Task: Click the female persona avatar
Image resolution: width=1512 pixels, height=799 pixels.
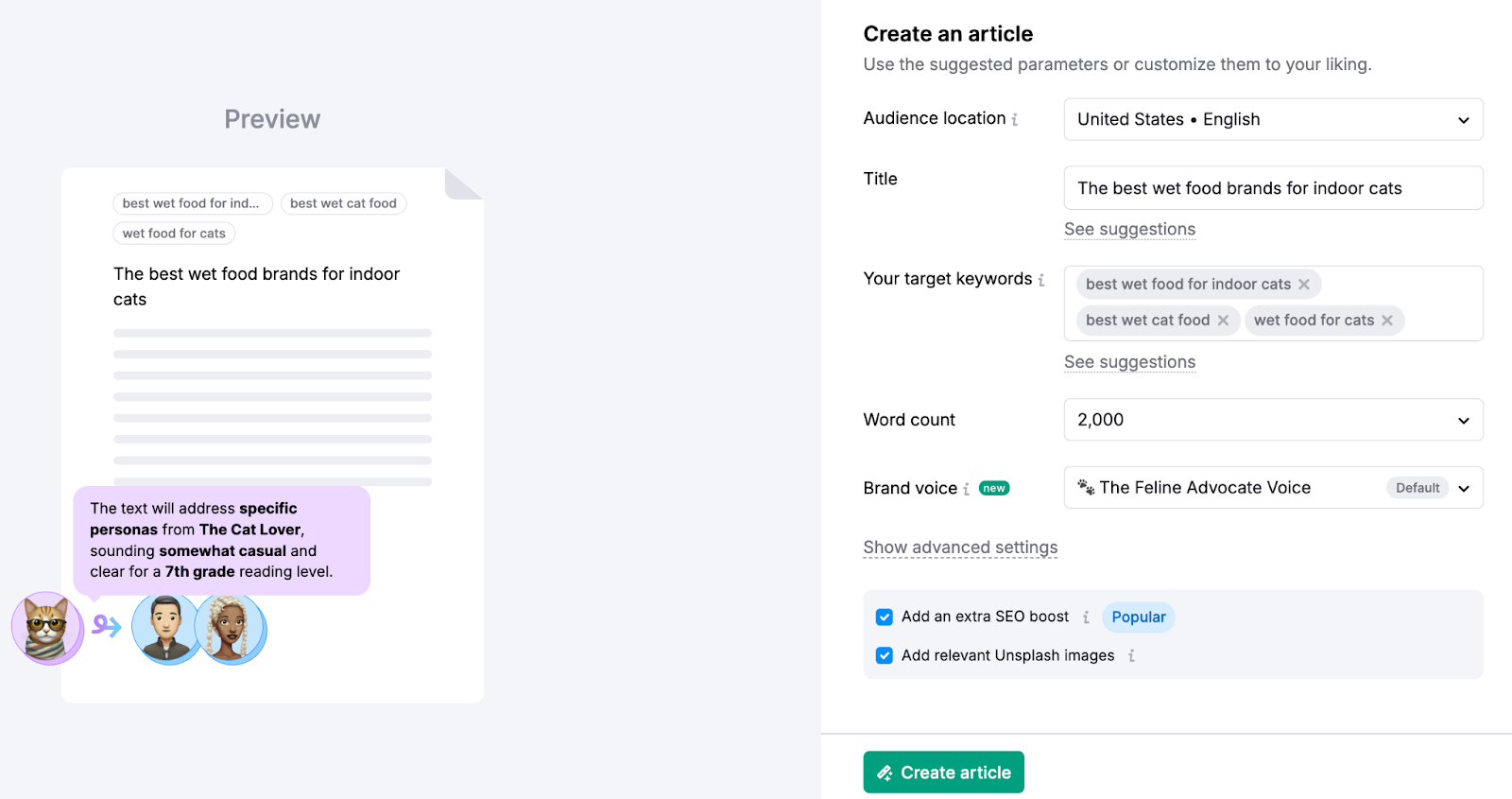Action: pyautogui.click(x=232, y=629)
